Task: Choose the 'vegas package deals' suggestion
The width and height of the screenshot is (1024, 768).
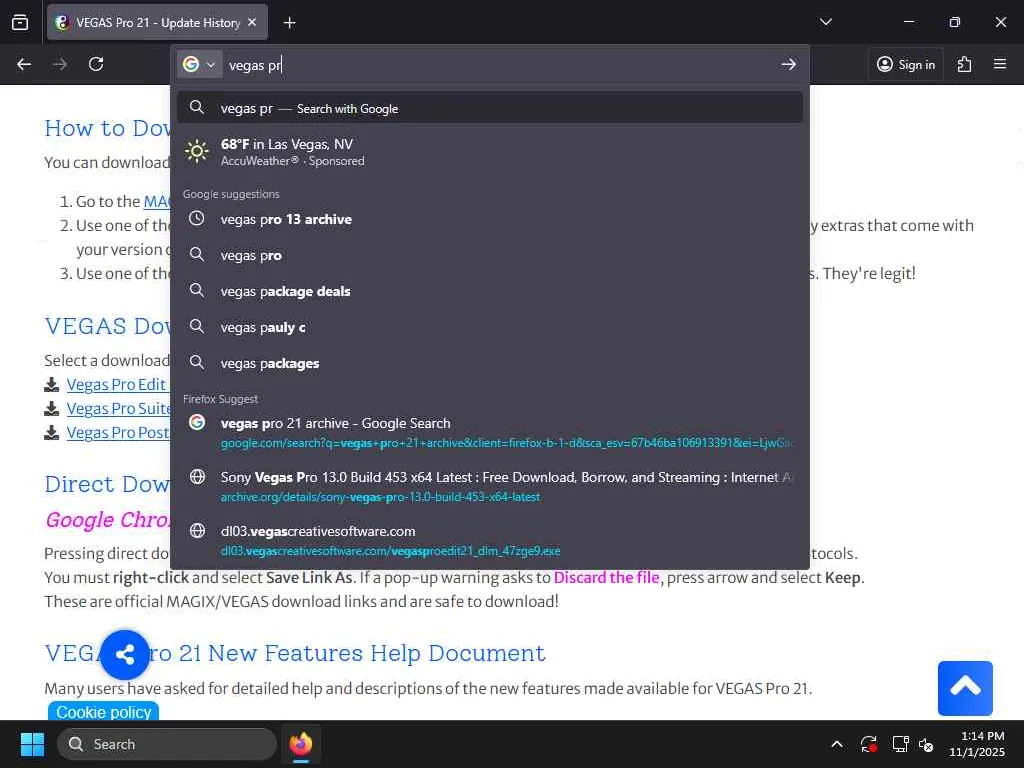Action: pos(490,291)
